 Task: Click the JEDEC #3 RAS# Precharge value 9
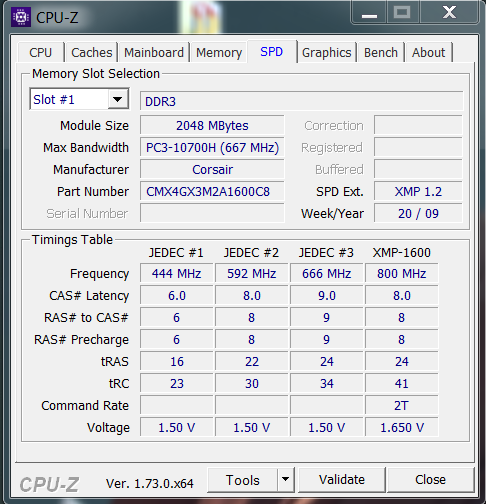coord(327,339)
